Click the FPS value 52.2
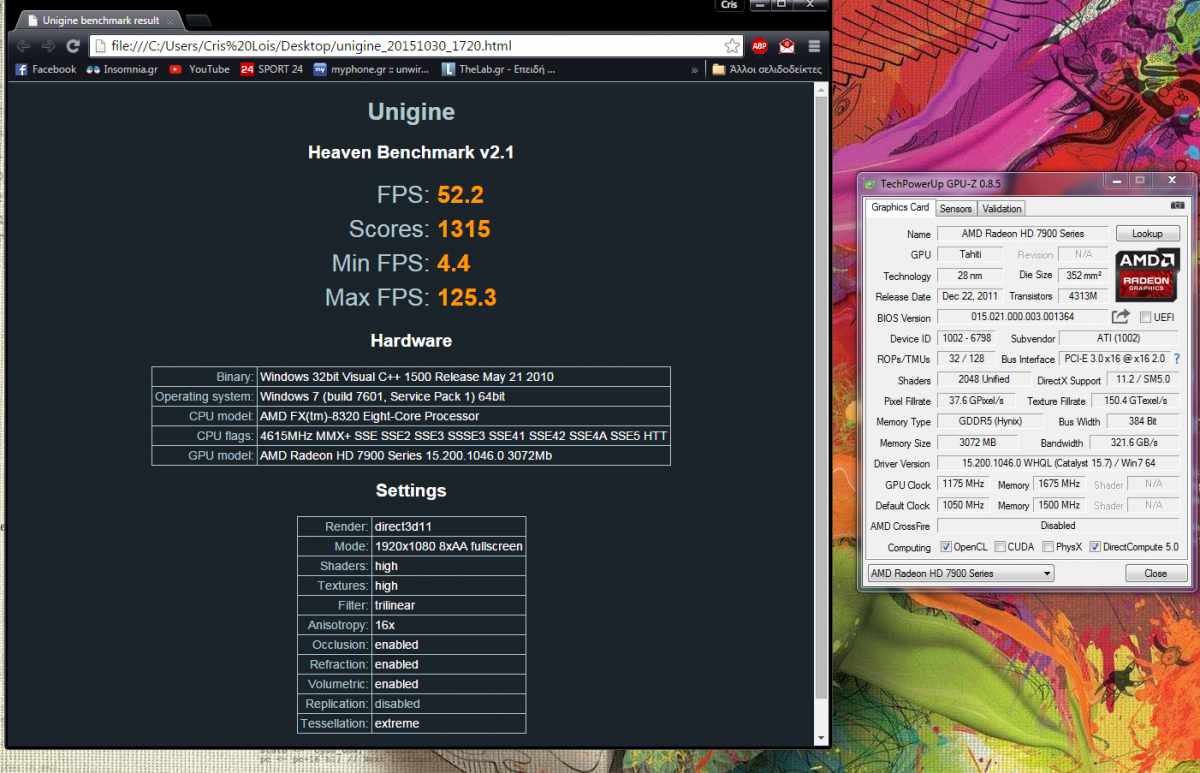Image resolution: width=1200 pixels, height=773 pixels. pos(460,194)
